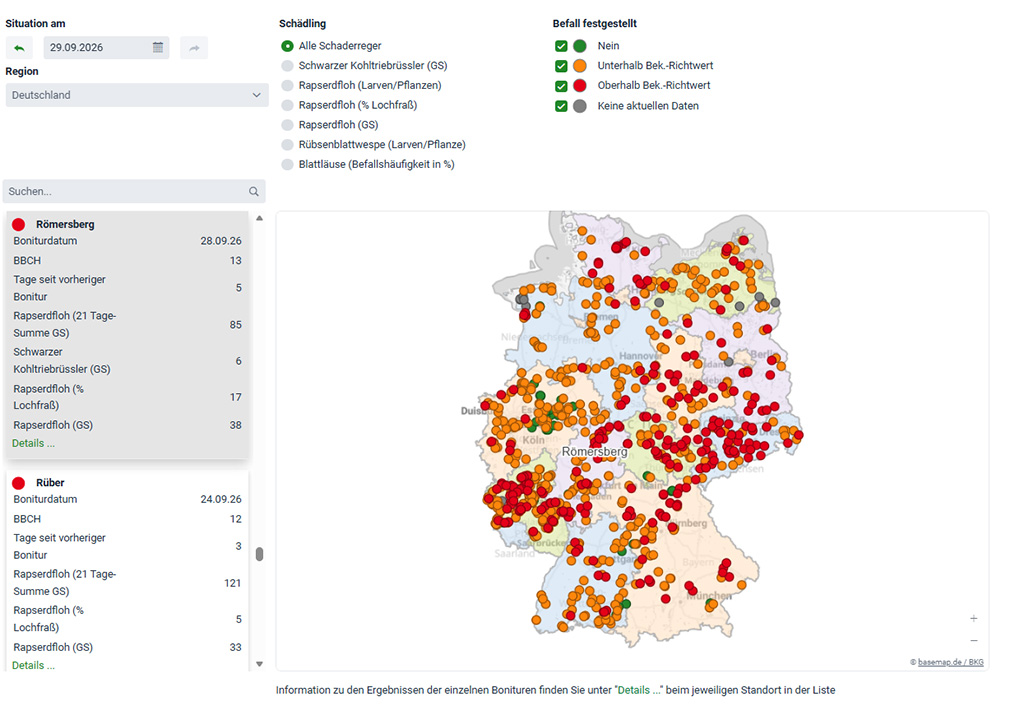Image resolution: width=1024 pixels, height=706 pixels.
Task: Click the date field 29.09.2026
Action: coord(106,48)
